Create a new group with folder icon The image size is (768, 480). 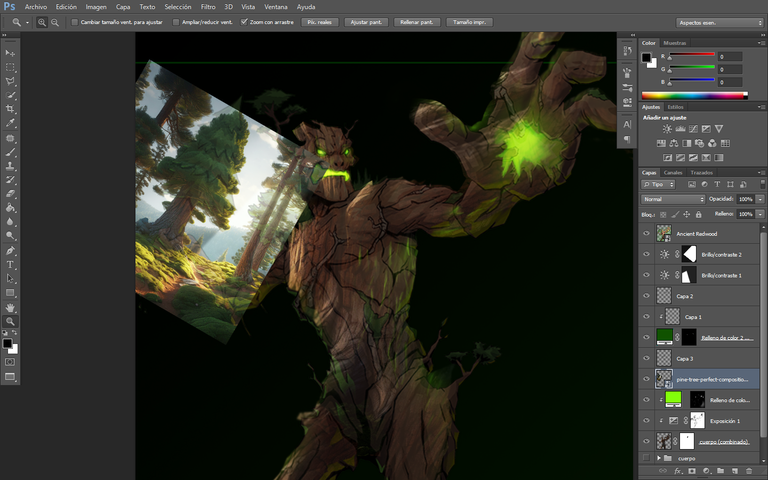tap(720, 471)
